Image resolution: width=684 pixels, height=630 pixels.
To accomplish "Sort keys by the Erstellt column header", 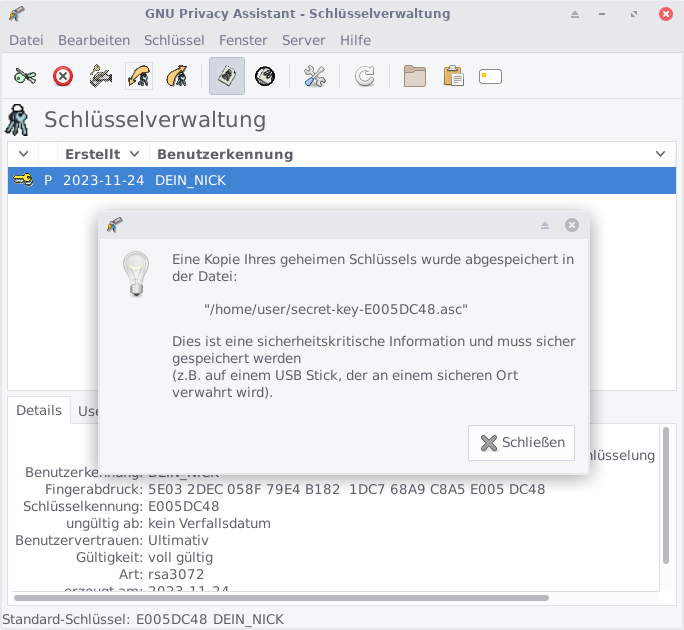I will coord(92,154).
